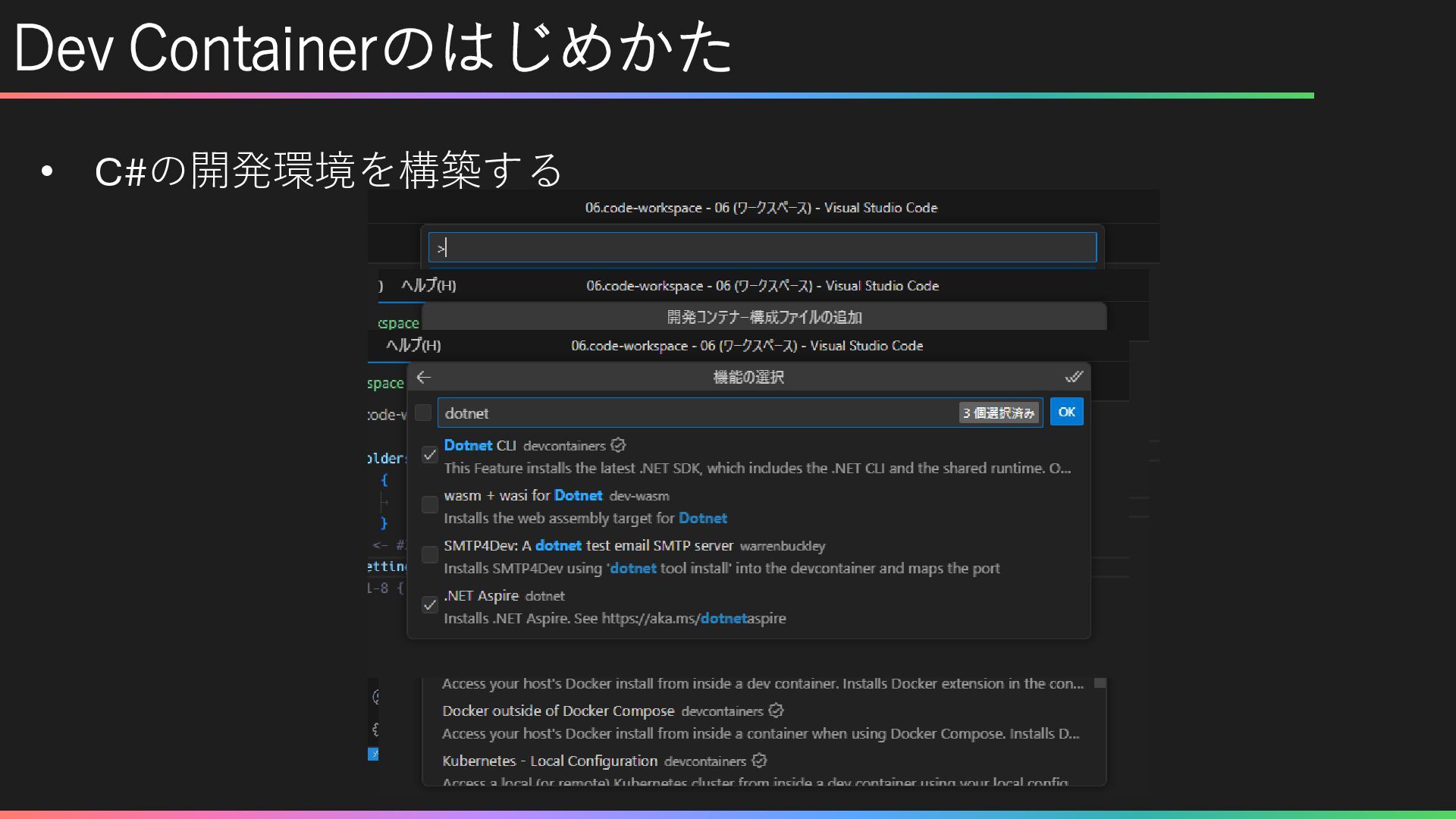Select Docker outside of Docker Compose entry
The height and width of the screenshot is (819, 1456).
pos(762,722)
